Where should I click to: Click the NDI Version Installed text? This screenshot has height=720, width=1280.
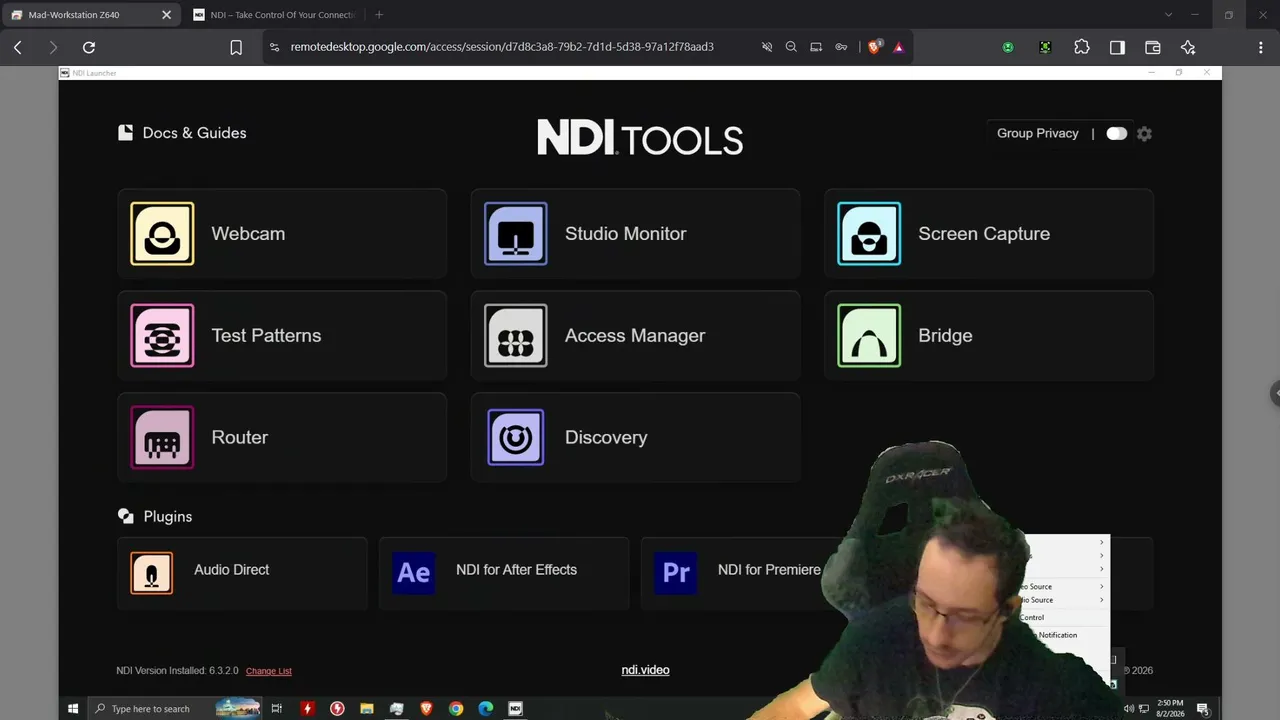pyautogui.click(x=177, y=671)
